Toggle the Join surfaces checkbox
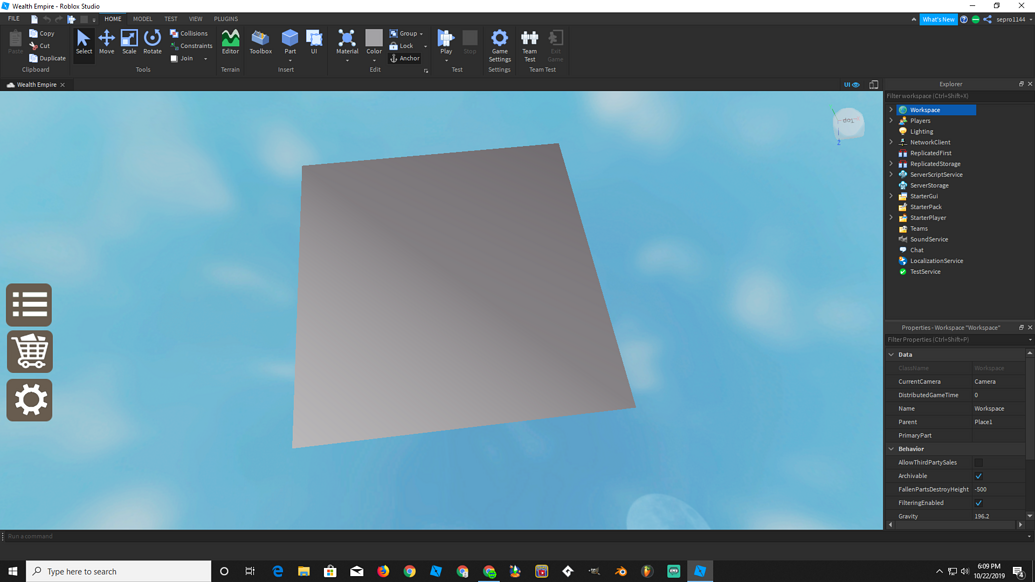The image size is (1035, 582). (174, 58)
